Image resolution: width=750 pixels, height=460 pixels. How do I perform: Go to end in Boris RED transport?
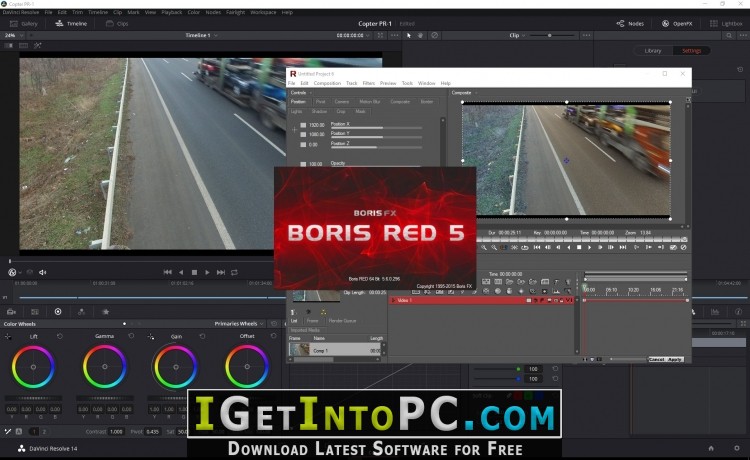(622, 247)
